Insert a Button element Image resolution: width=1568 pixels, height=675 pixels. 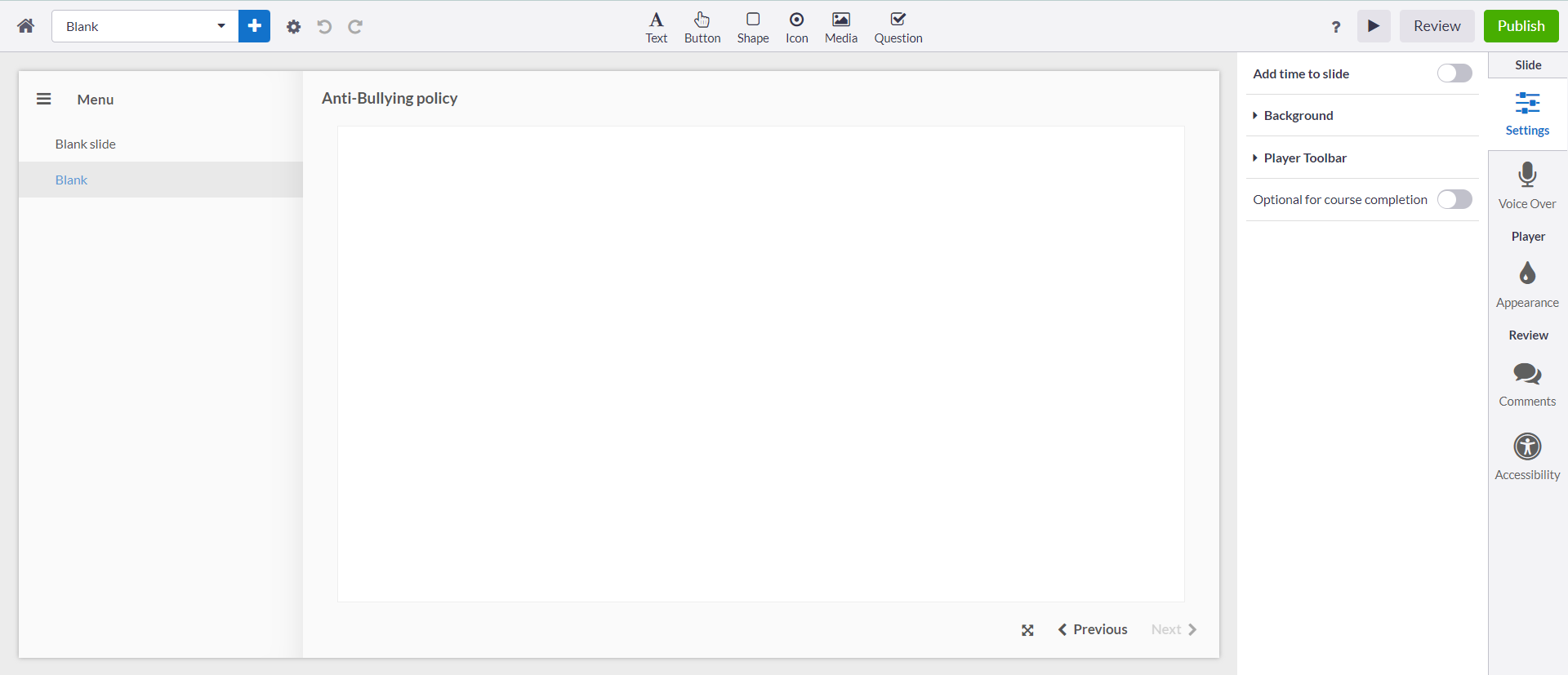[702, 28]
